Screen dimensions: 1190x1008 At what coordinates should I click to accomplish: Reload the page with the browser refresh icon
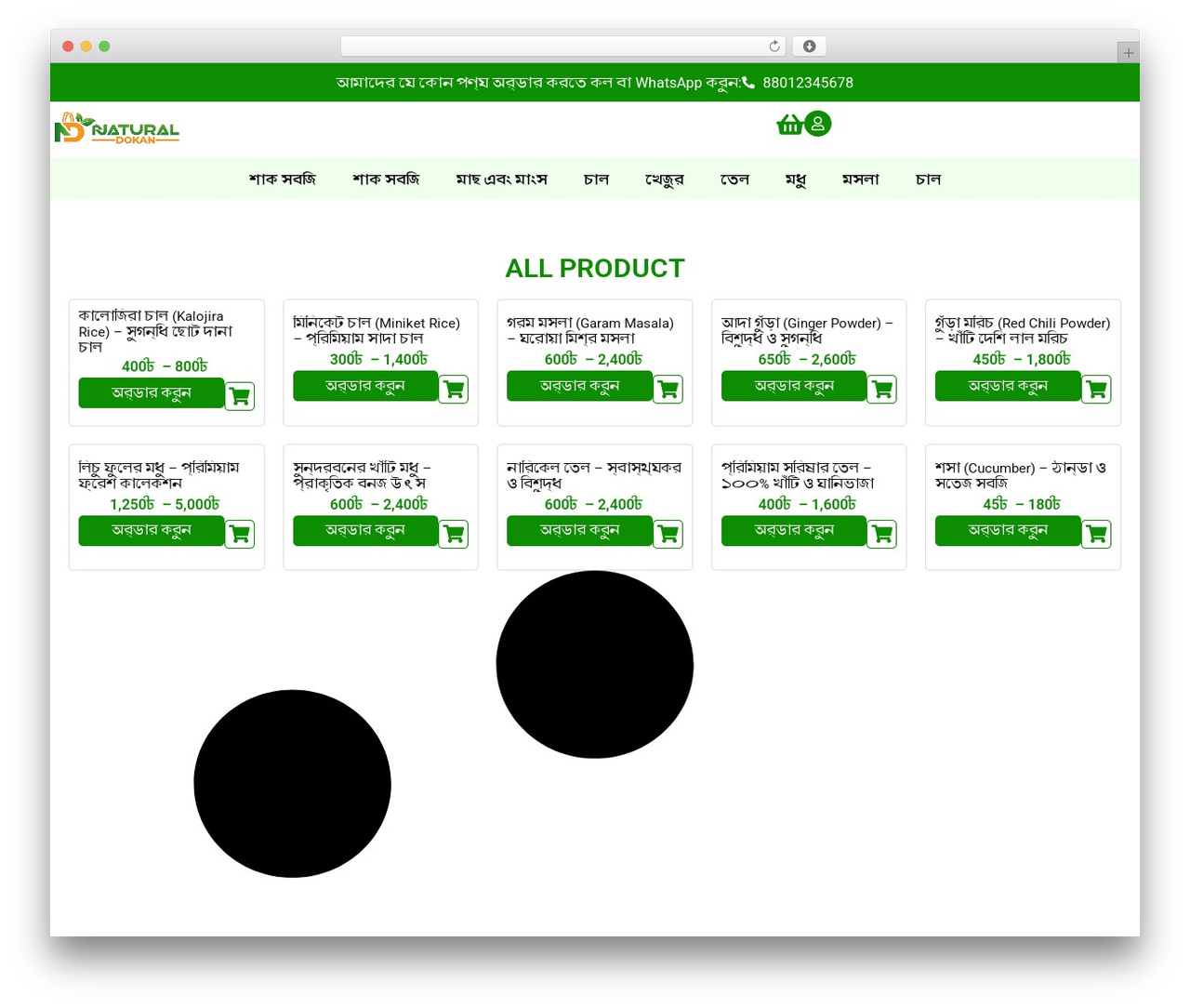[774, 46]
